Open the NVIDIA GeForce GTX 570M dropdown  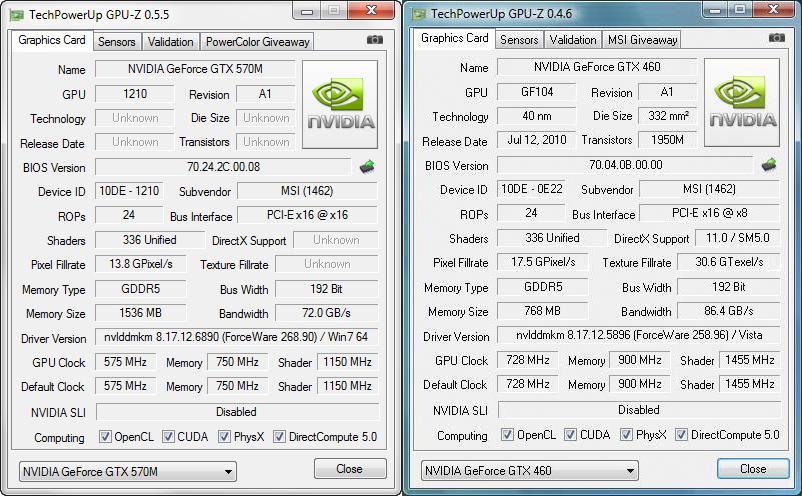128,471
